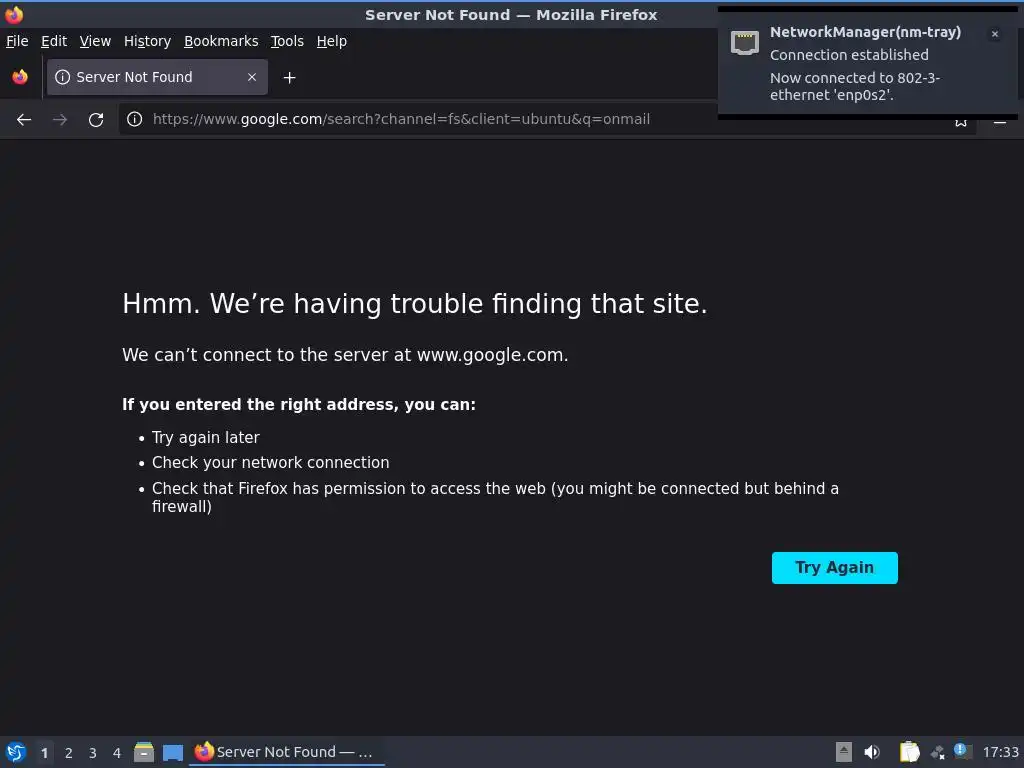This screenshot has height=768, width=1024.
Task: Dismiss the NetworkManager notification
Action: [x=995, y=34]
